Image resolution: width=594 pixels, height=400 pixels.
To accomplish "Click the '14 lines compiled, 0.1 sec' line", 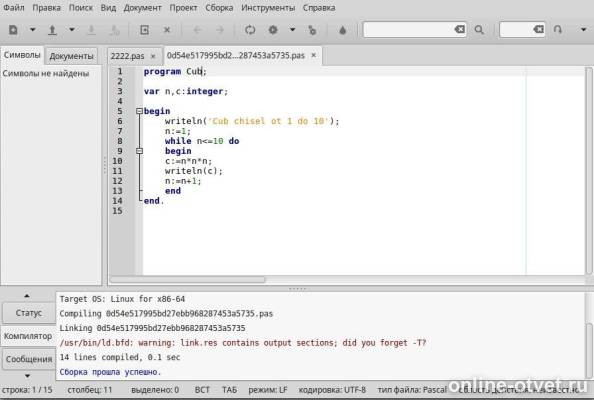I will point(120,357).
